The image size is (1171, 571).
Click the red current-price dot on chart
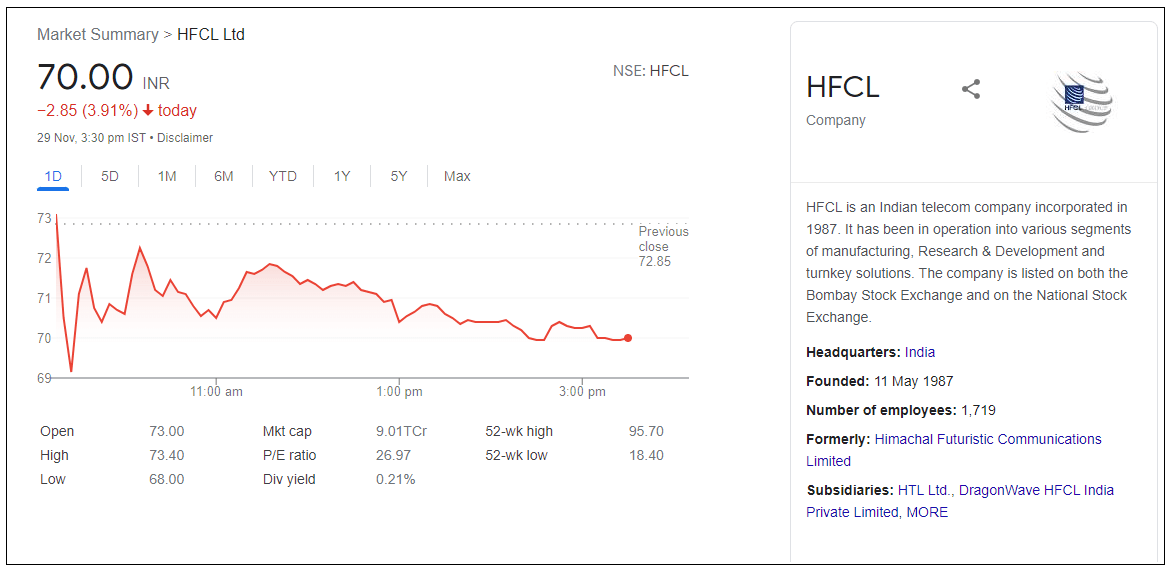(x=627, y=338)
